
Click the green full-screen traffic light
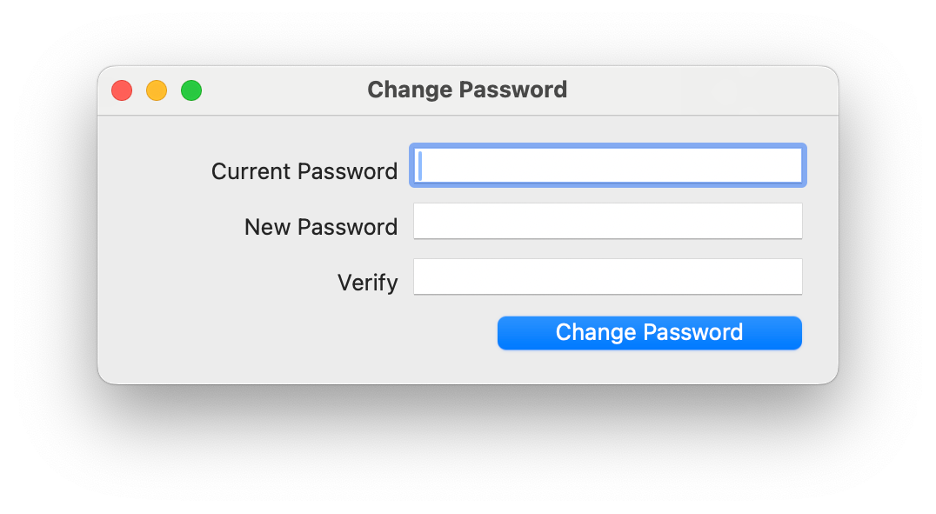191,91
